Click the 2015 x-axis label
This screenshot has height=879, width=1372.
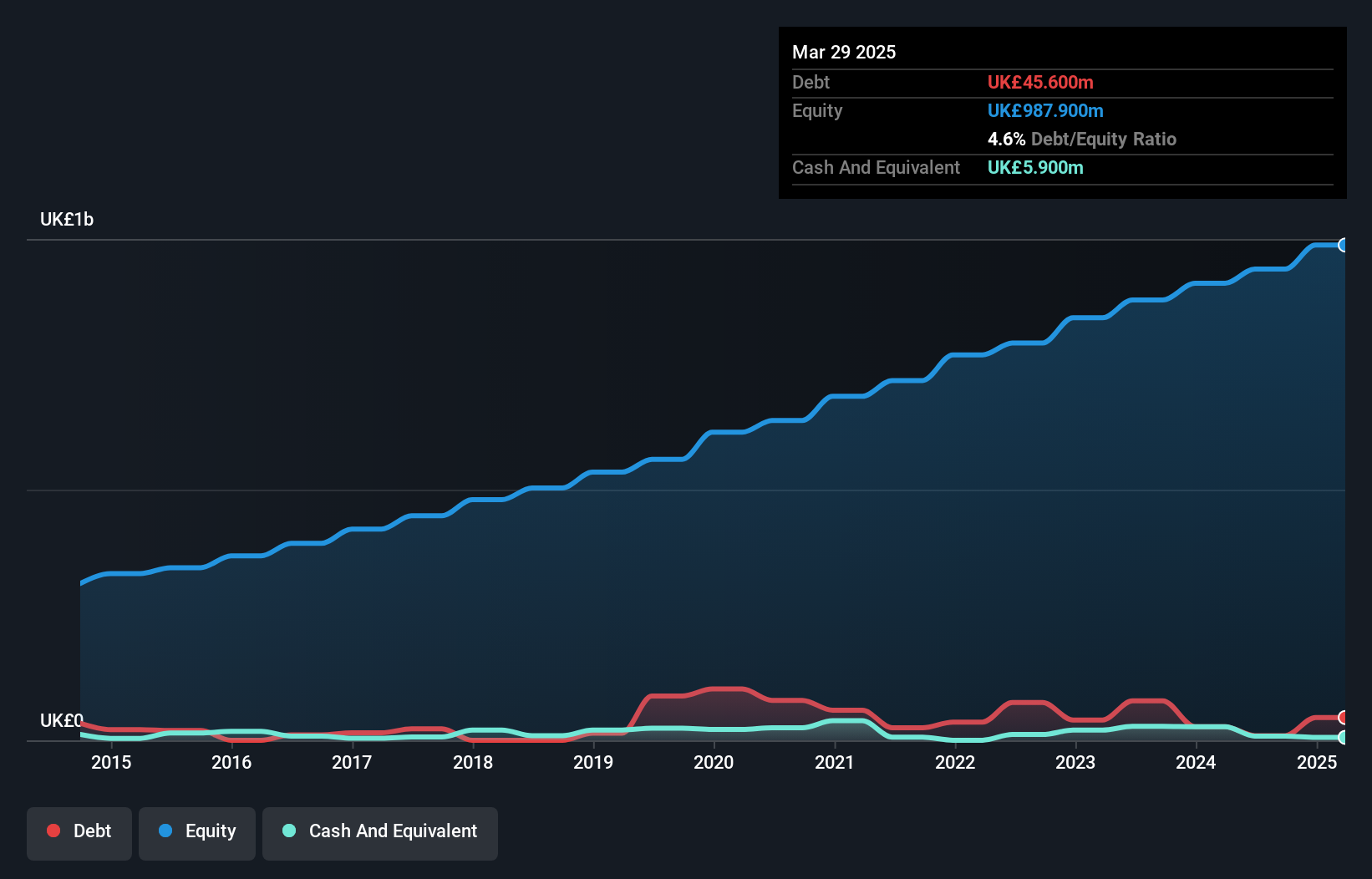coord(111,762)
